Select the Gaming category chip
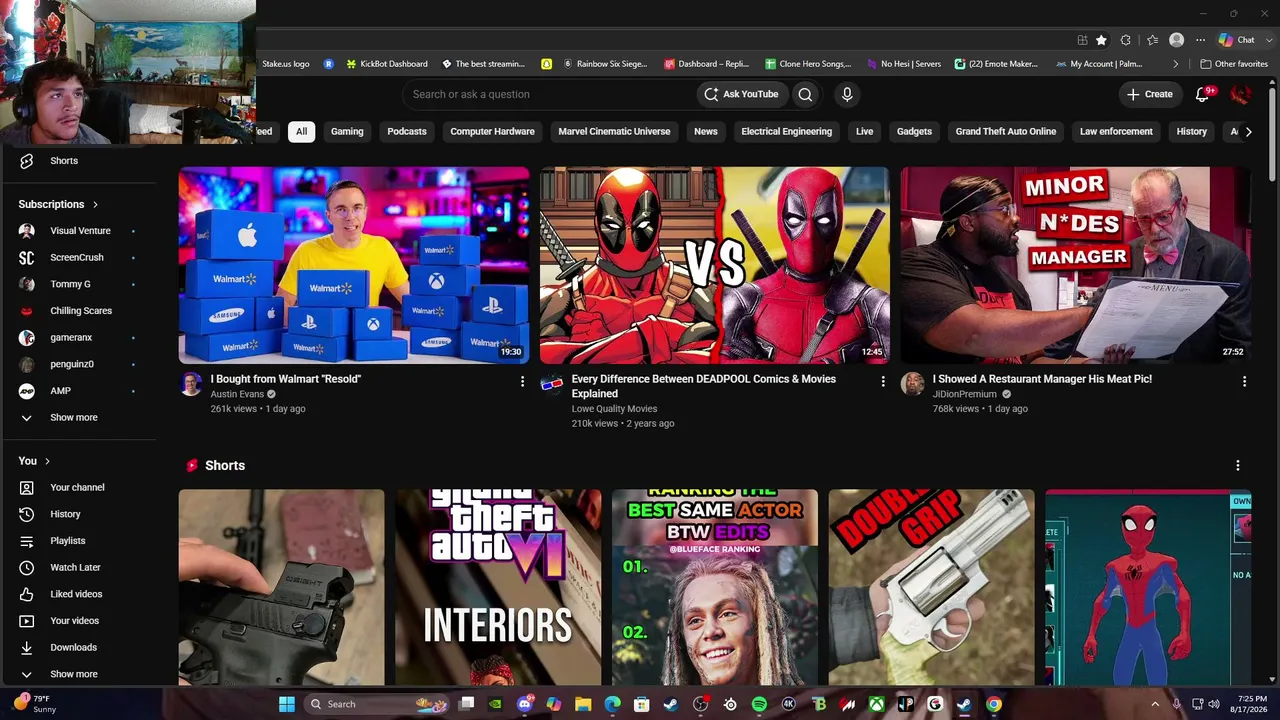 (x=347, y=132)
